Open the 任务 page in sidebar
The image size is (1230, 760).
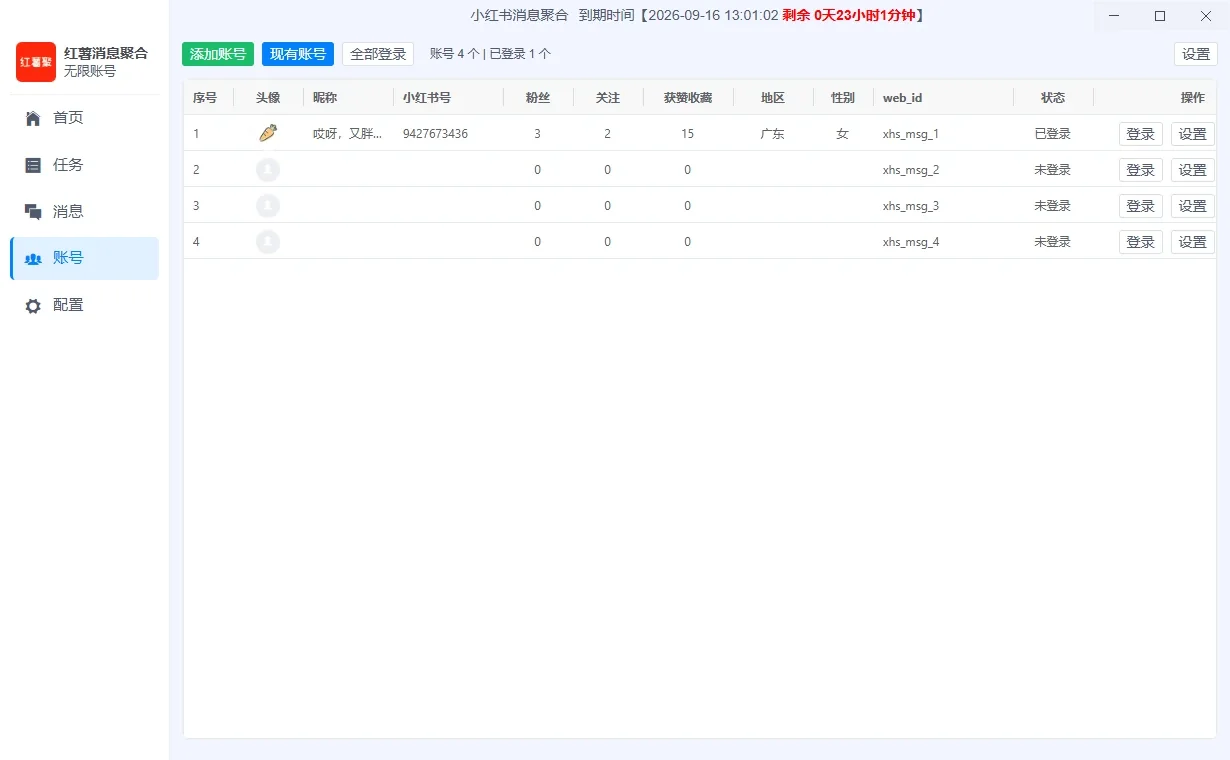tap(84, 165)
